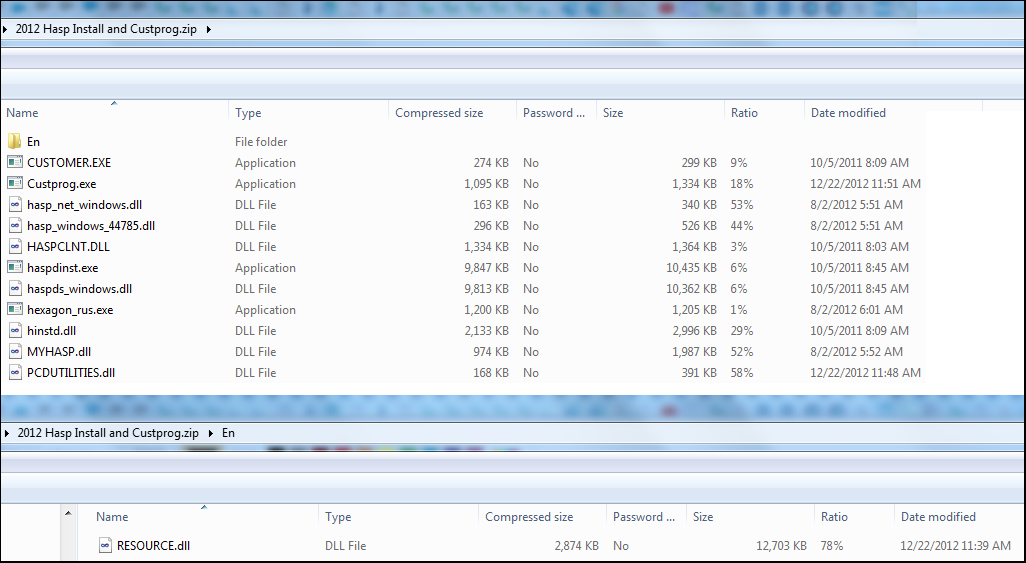Select the haspds_windows.dll file name
This screenshot has width=1026, height=563.
click(79, 288)
